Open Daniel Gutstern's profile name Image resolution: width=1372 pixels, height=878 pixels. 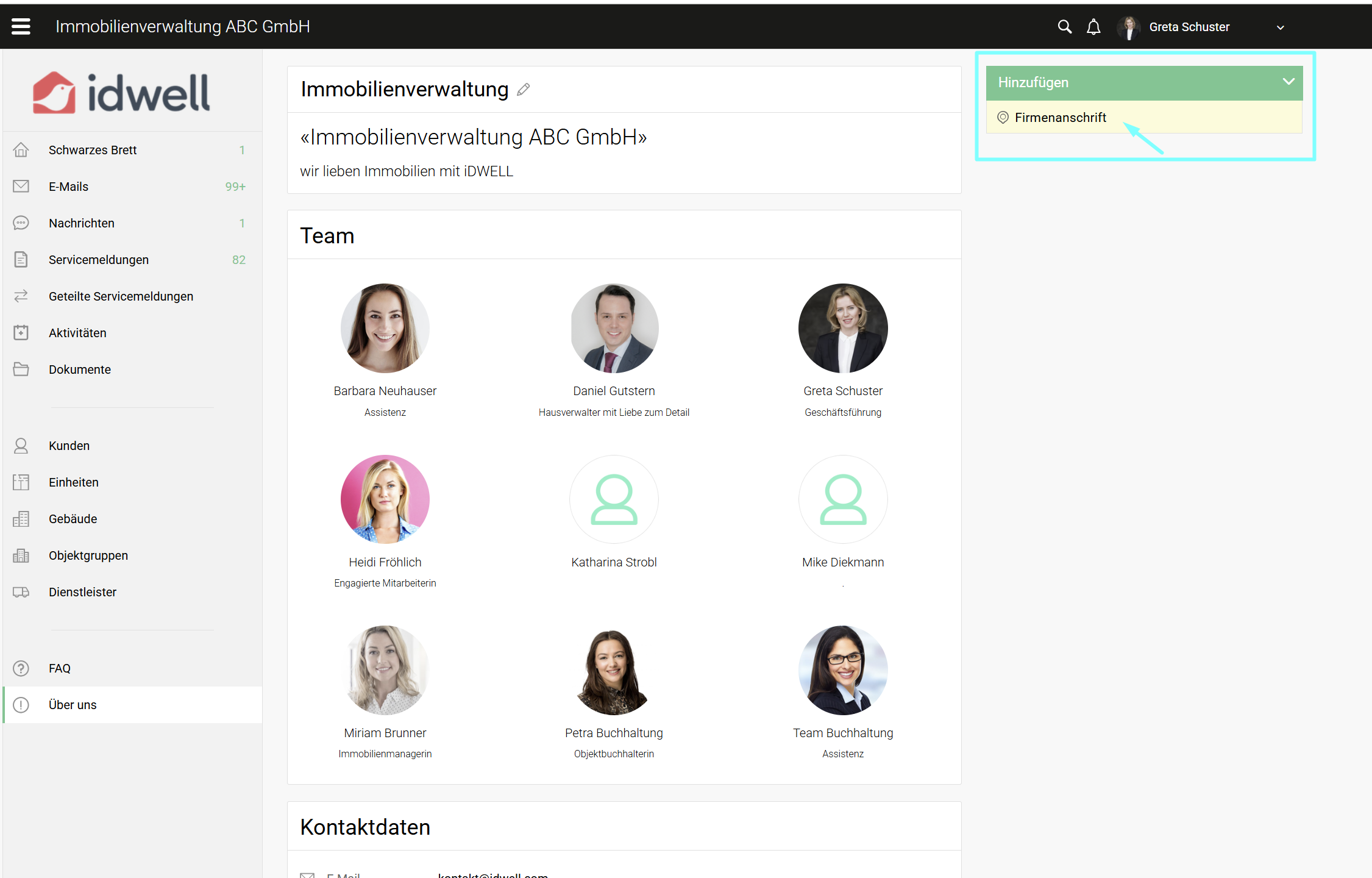(x=614, y=391)
